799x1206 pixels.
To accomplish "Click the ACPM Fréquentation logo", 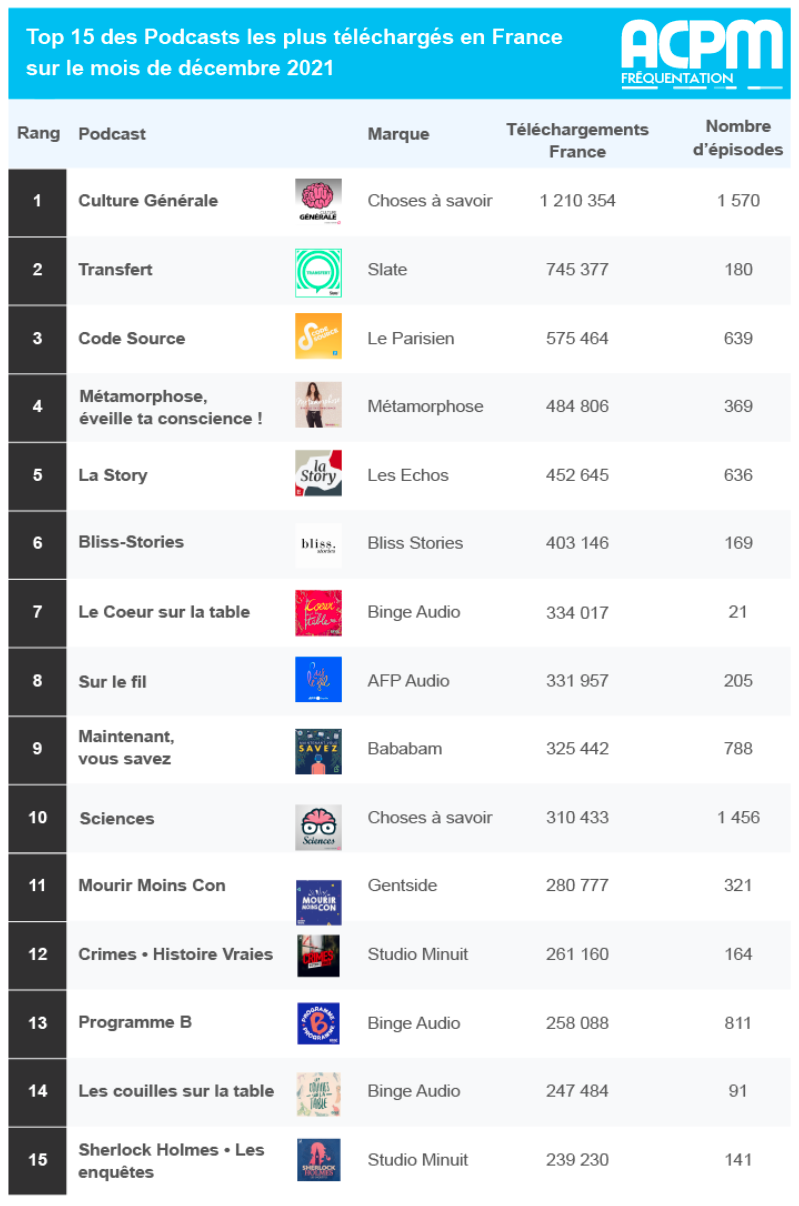I will click(701, 52).
